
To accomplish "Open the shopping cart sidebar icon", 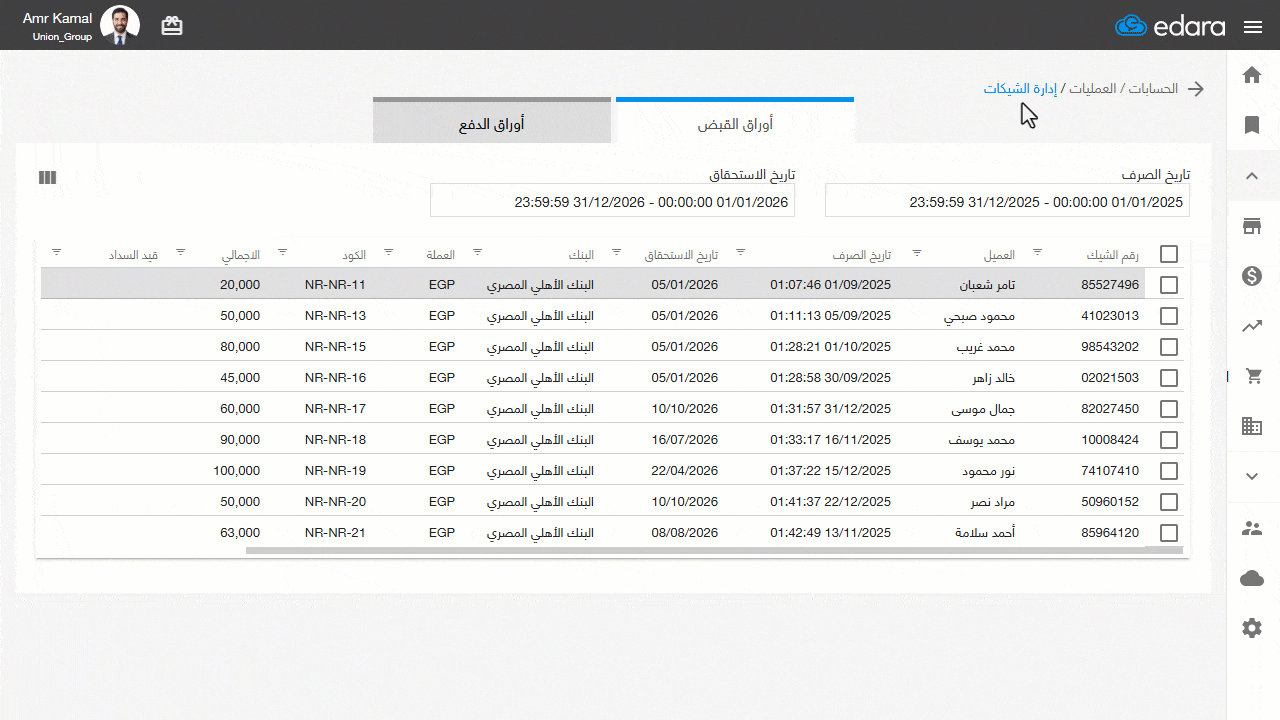I will click(1252, 376).
